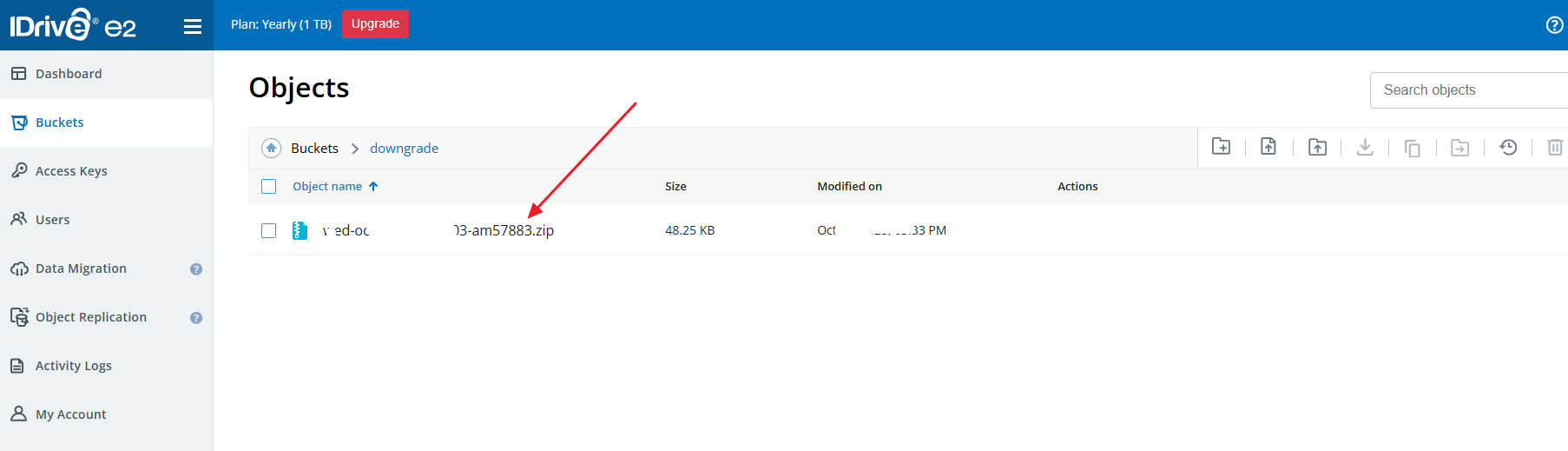Click the delete trash icon

(1554, 148)
